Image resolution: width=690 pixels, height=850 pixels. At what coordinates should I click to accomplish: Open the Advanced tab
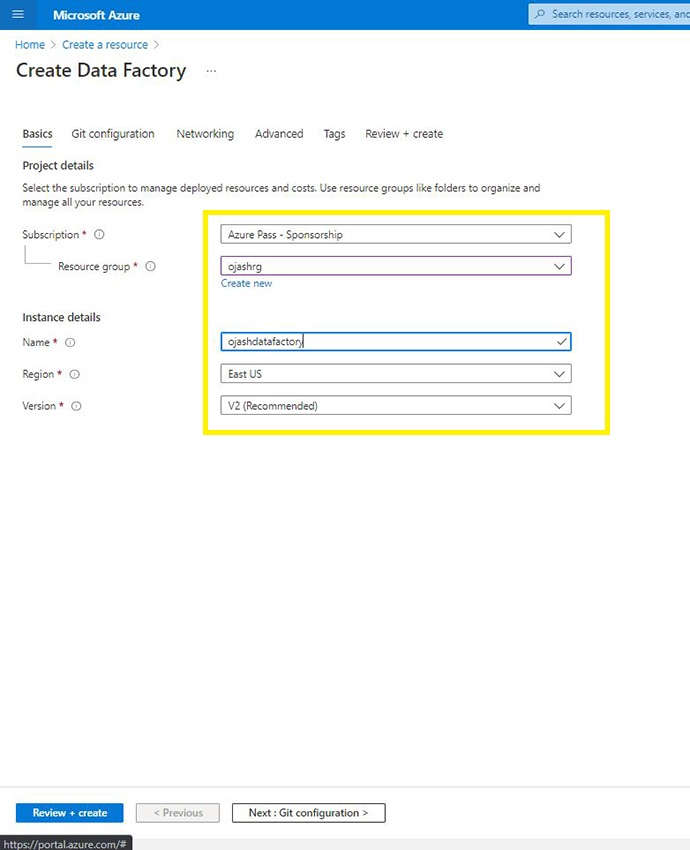(x=279, y=134)
